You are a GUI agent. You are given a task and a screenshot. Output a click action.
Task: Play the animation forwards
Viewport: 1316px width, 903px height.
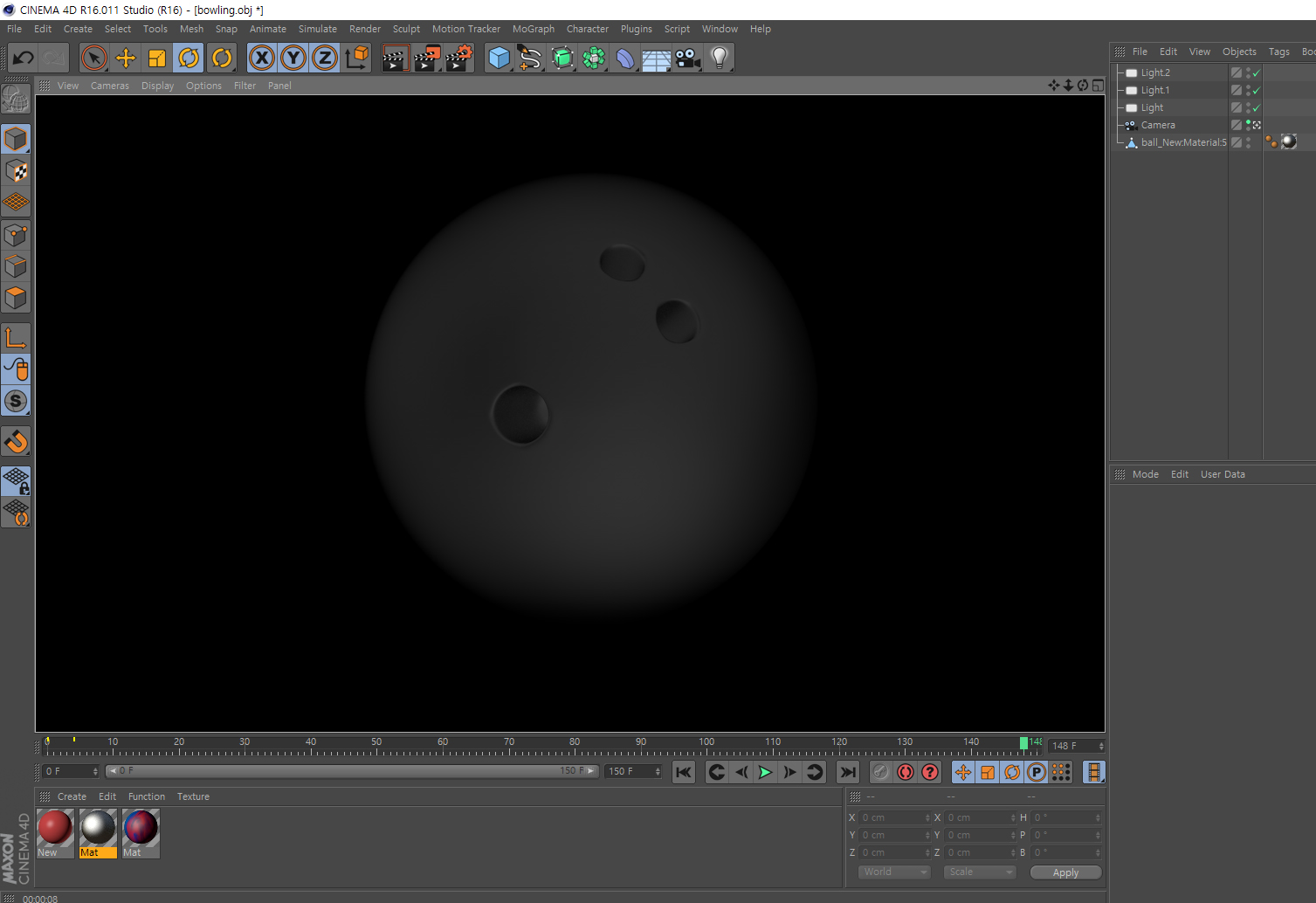pyautogui.click(x=765, y=772)
